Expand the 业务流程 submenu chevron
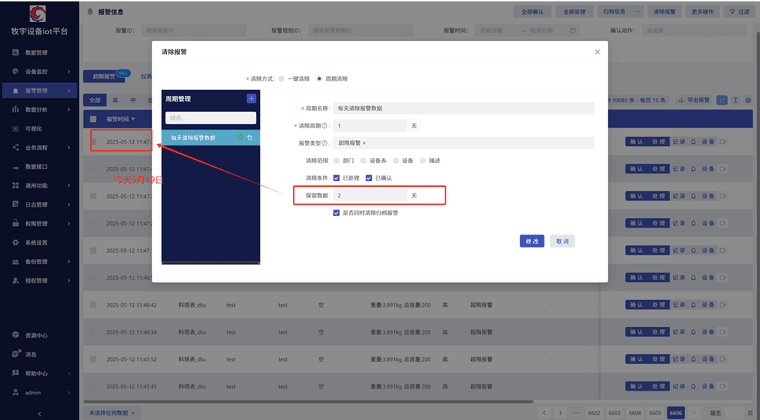The width and height of the screenshot is (760, 420). tap(69, 148)
